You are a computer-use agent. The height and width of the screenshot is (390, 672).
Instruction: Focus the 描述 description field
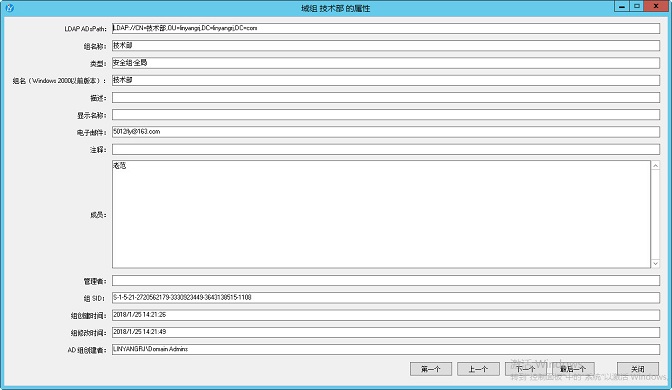coord(386,98)
